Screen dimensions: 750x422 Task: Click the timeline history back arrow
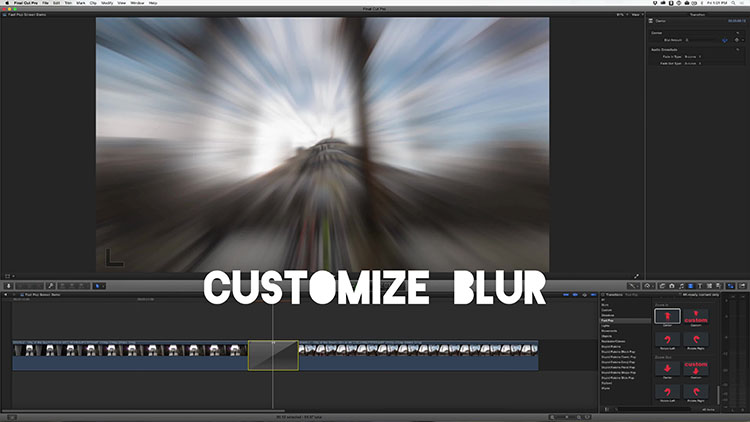(x=6, y=295)
